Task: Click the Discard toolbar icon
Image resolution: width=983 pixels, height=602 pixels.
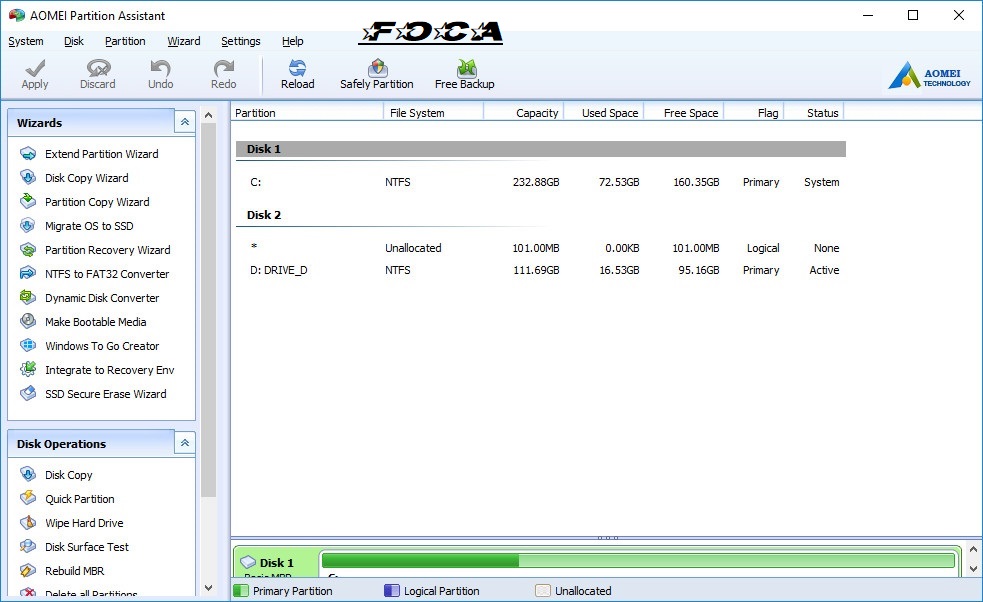Action: coord(98,68)
